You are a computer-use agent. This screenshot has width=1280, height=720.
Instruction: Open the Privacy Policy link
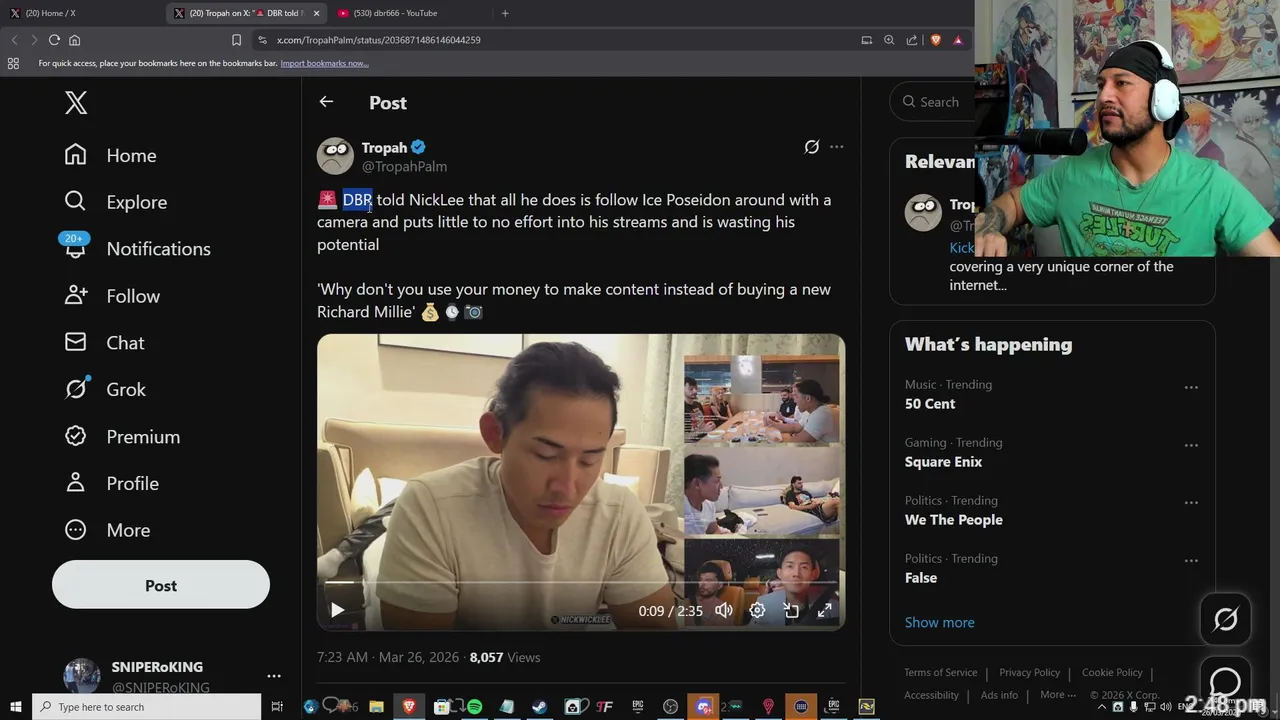1029,673
